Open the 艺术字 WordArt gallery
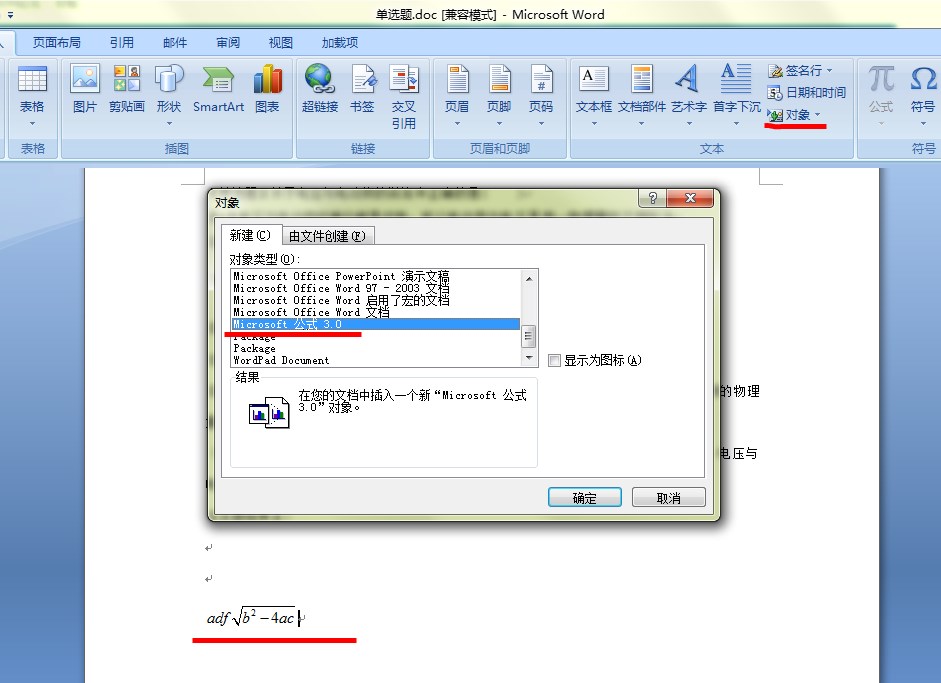Image resolution: width=941 pixels, height=683 pixels. click(688, 79)
